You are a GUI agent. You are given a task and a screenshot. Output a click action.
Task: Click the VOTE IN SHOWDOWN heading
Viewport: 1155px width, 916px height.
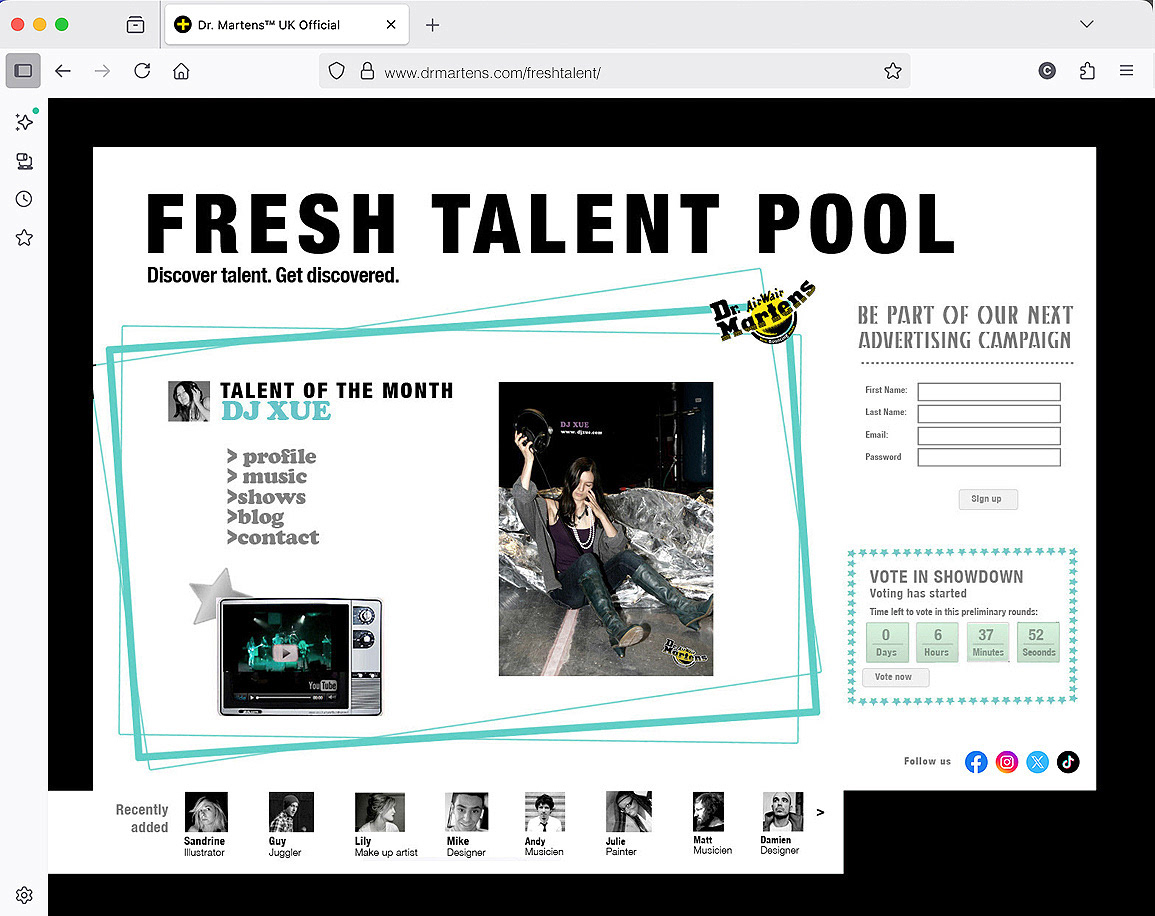[946, 577]
